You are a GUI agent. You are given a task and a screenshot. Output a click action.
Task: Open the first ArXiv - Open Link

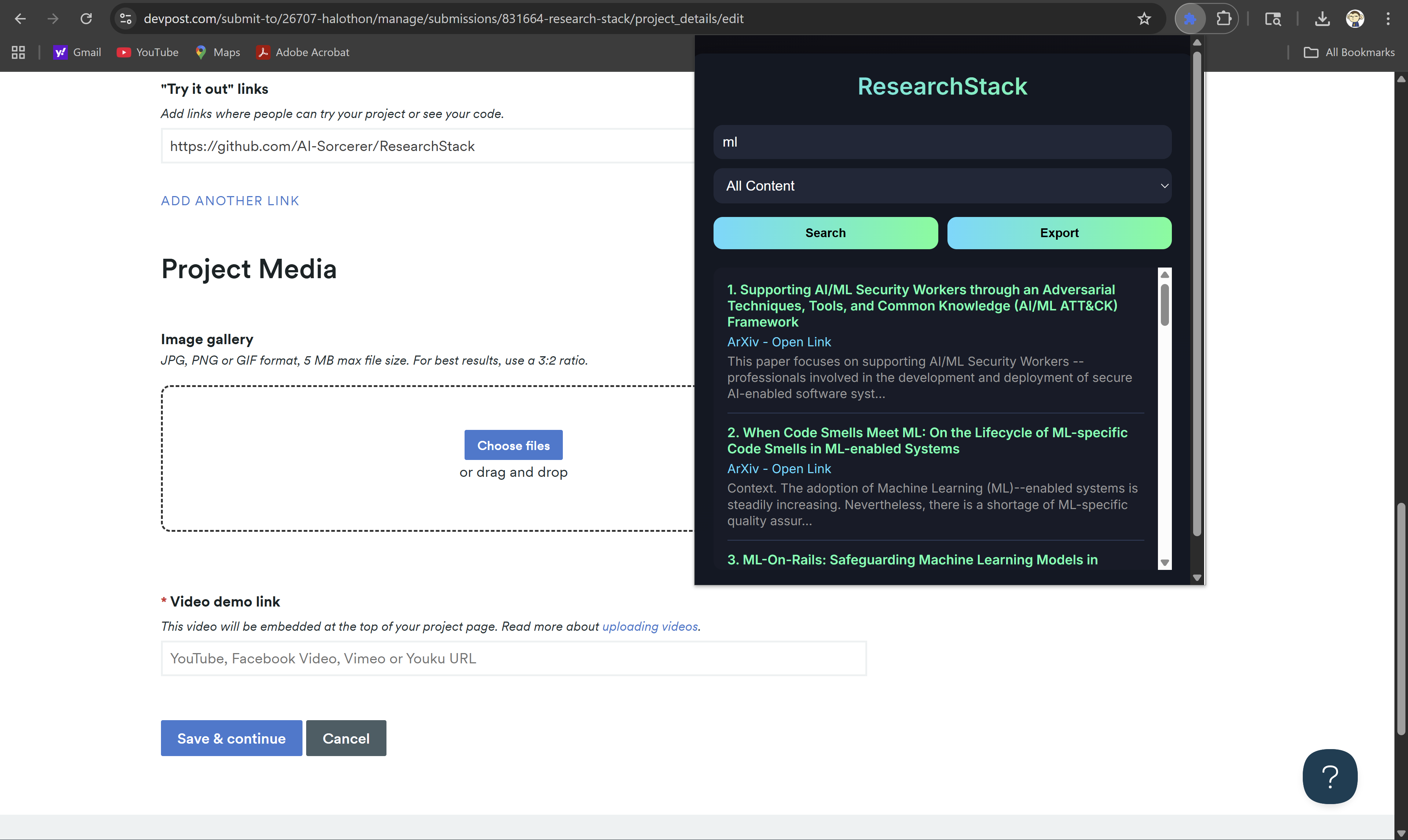[x=778, y=342]
